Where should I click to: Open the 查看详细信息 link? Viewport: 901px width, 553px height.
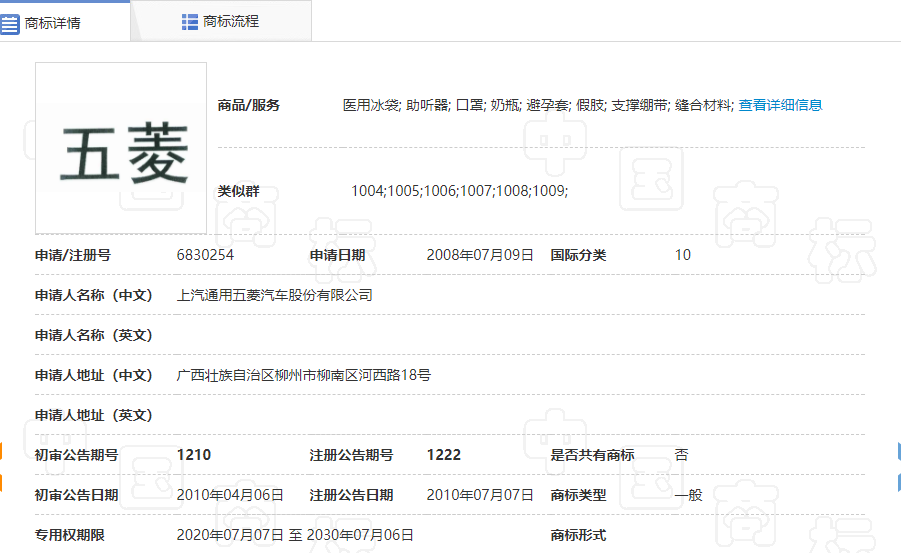coord(780,105)
